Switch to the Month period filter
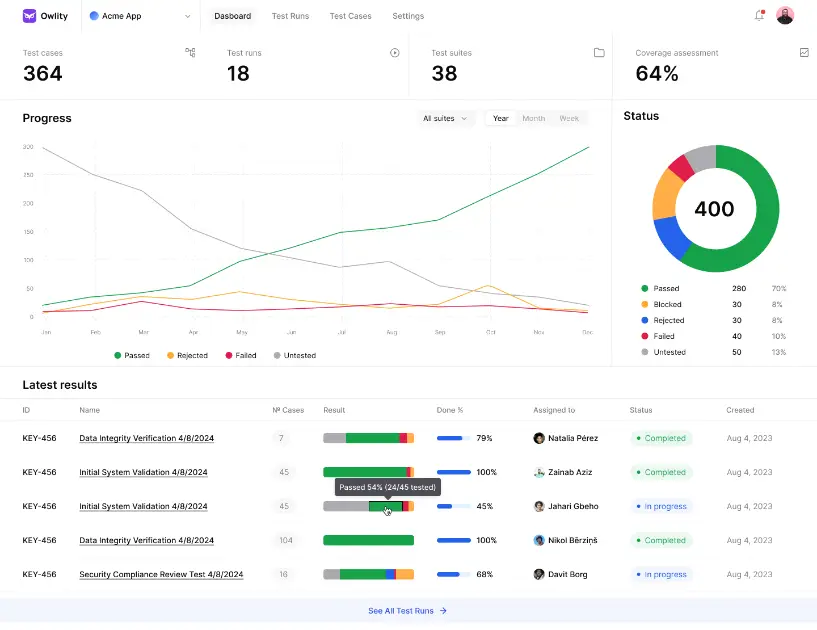 [x=533, y=117]
